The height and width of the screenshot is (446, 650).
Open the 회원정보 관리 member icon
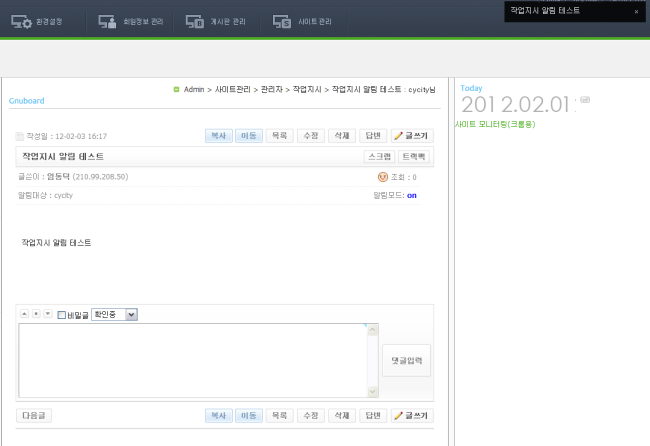click(107, 22)
